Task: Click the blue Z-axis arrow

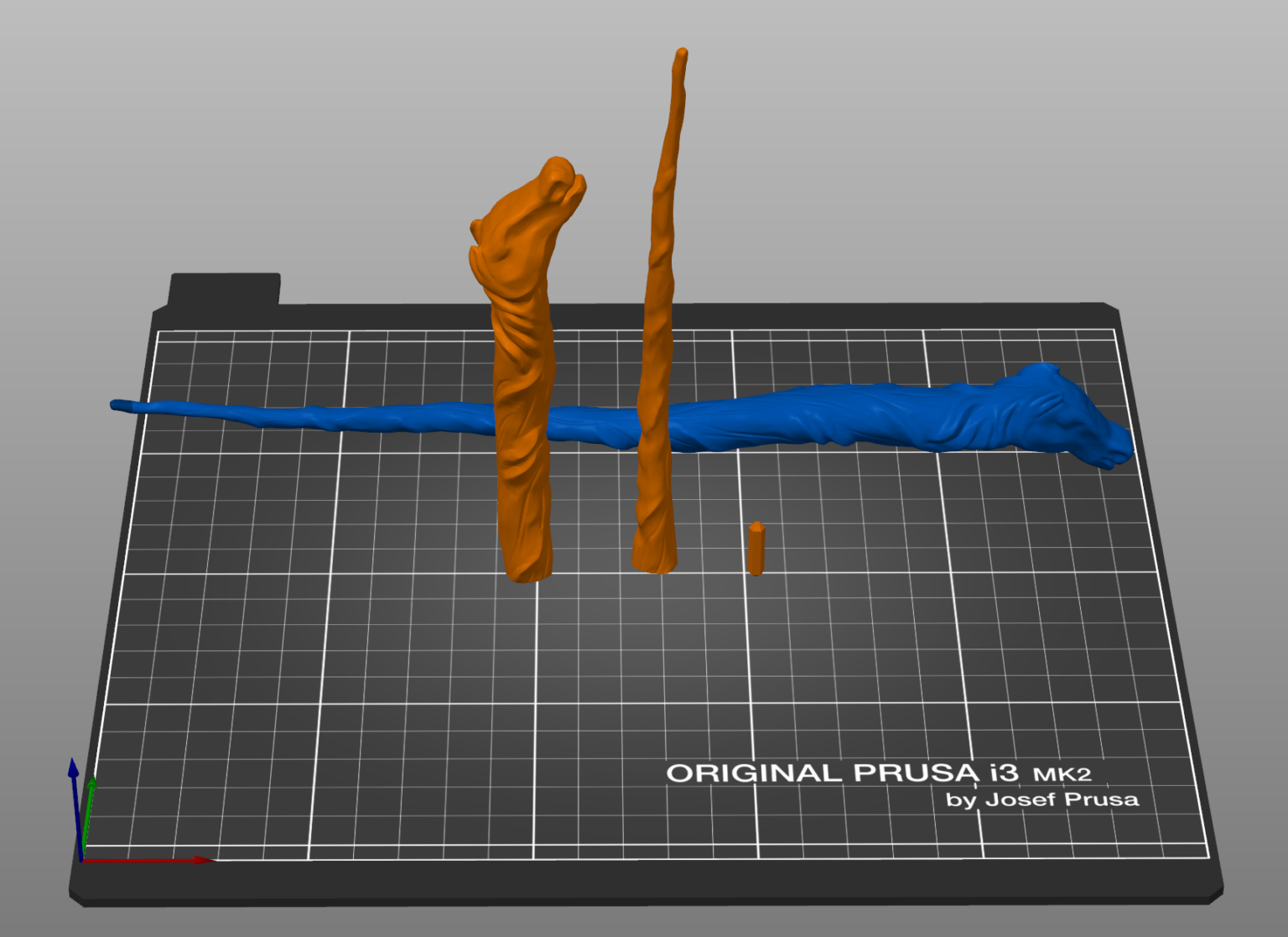Action: tap(75, 809)
